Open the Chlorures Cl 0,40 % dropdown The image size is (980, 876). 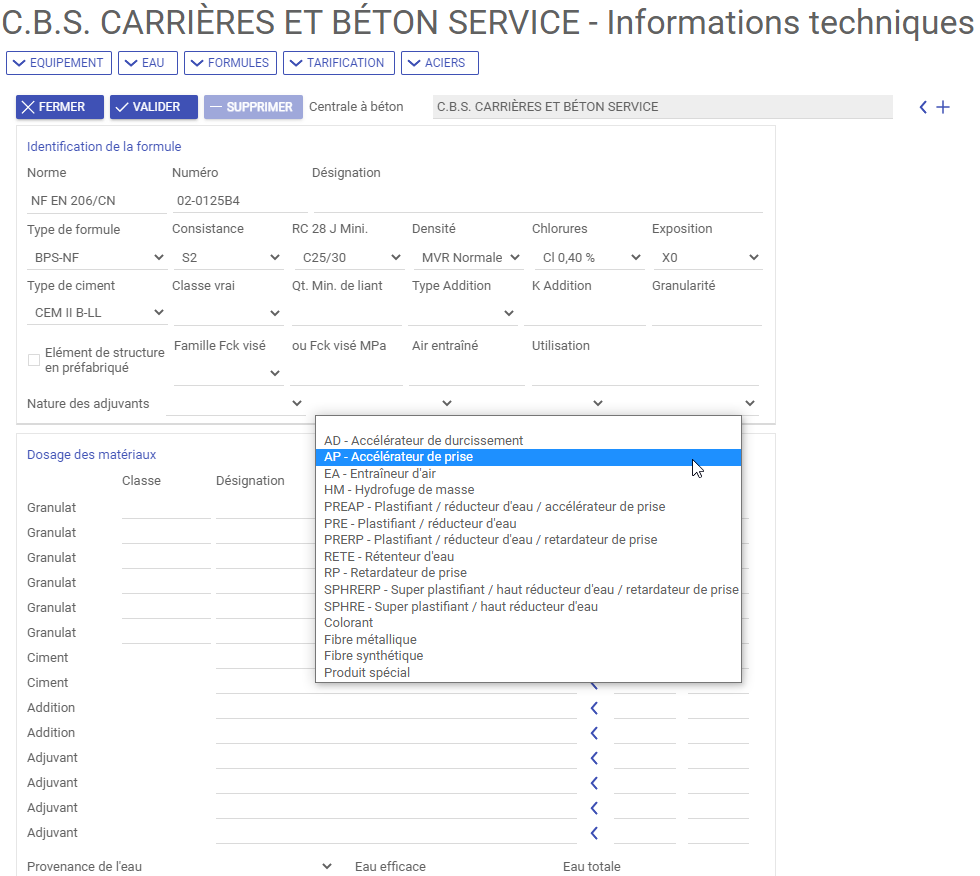tap(589, 257)
